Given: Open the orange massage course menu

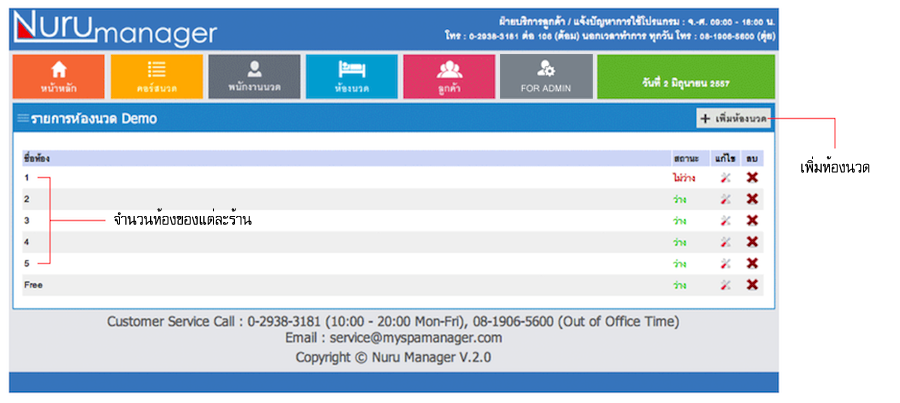Looking at the screenshot, I should tap(156, 77).
